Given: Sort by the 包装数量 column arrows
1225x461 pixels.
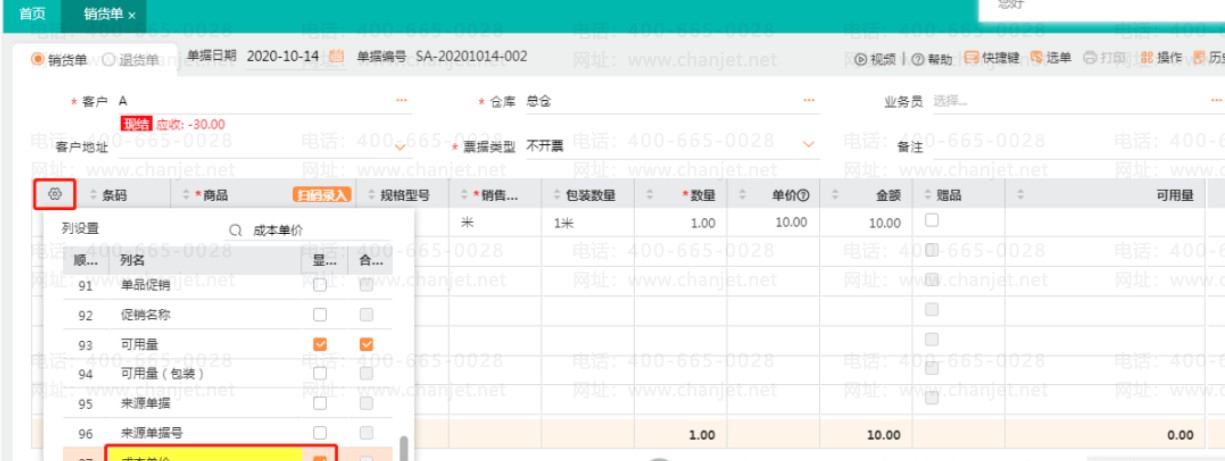Looking at the screenshot, I should pos(558,196).
